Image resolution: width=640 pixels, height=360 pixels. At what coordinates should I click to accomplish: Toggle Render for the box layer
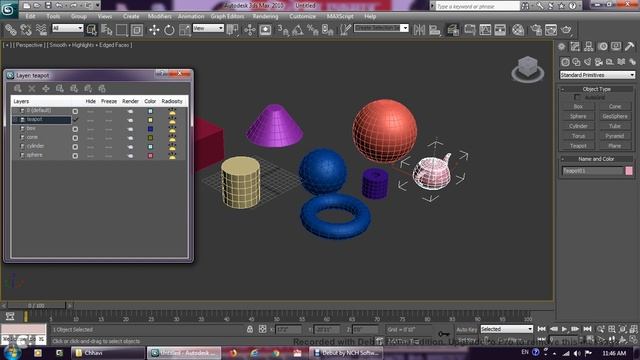pos(130,129)
